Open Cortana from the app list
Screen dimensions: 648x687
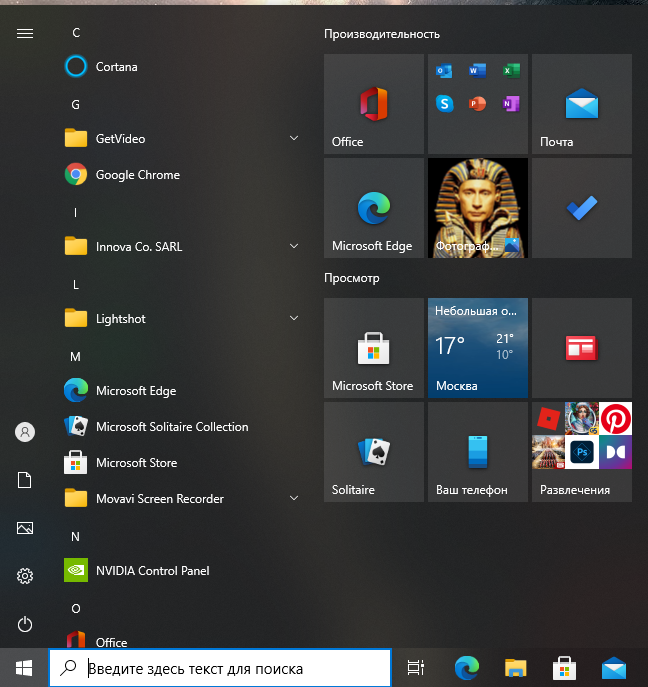click(182, 67)
